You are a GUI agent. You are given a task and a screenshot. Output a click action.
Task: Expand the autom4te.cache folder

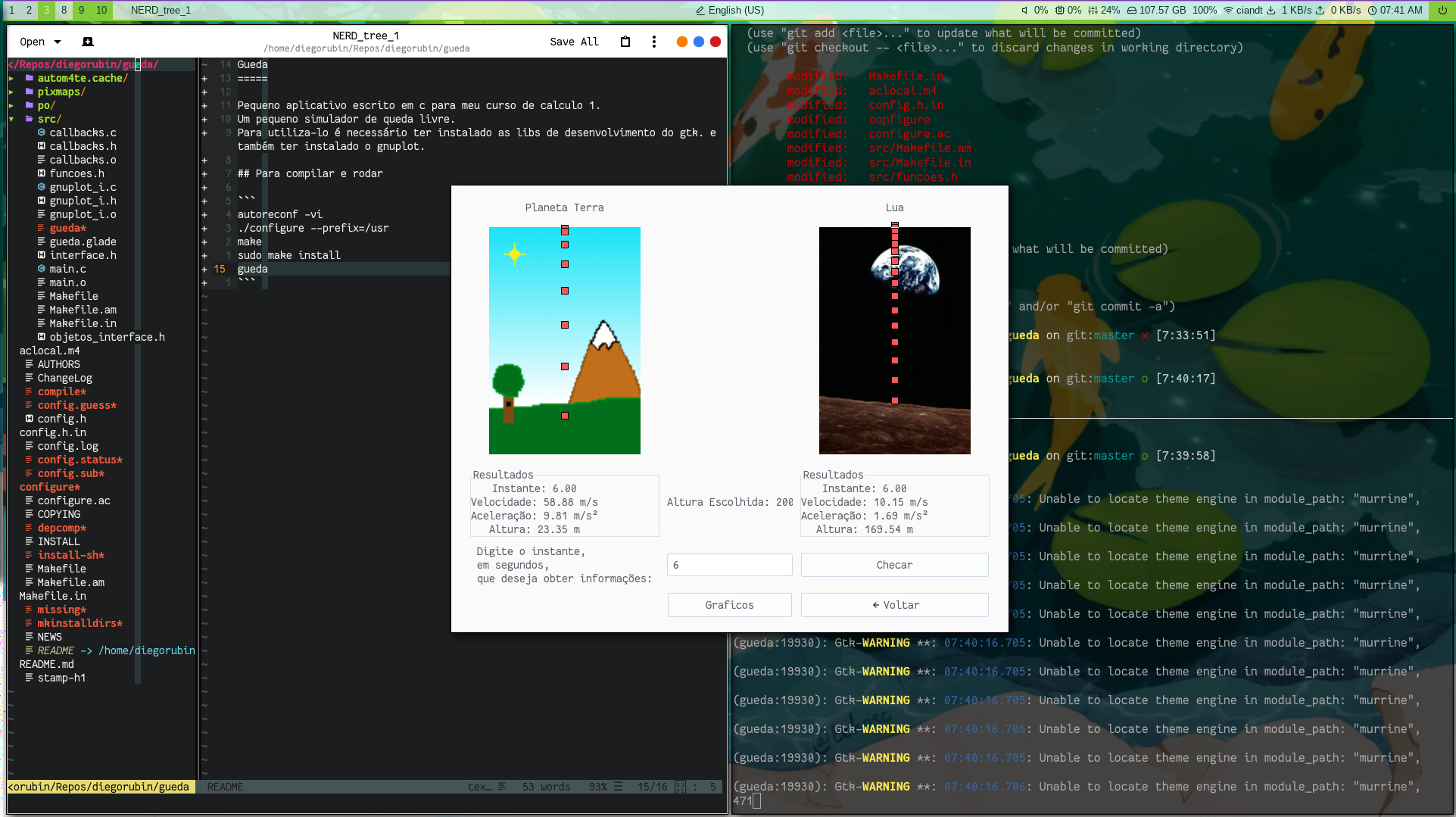(11, 78)
